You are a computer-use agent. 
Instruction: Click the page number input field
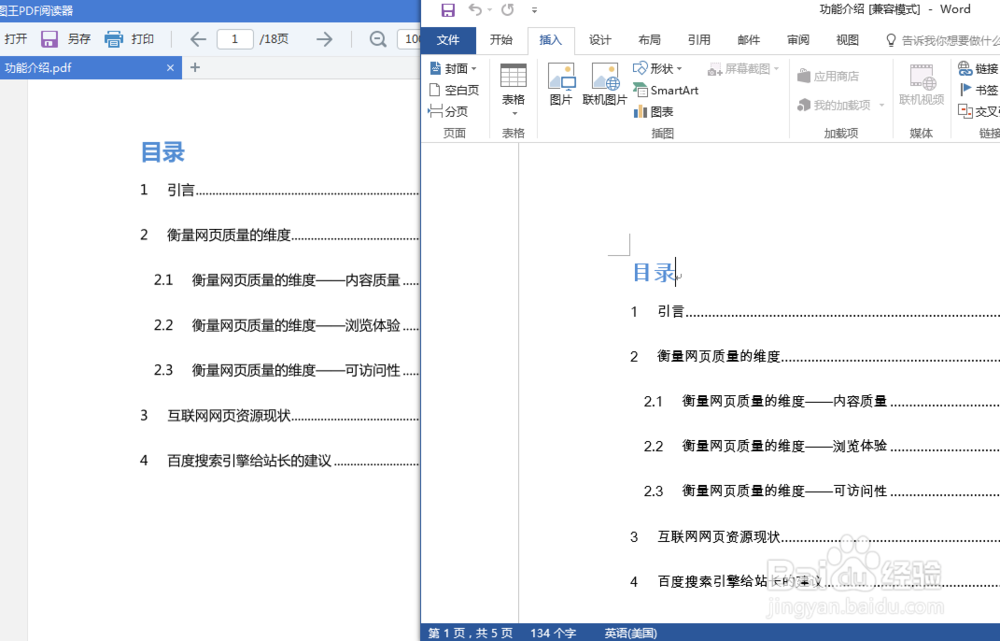235,39
